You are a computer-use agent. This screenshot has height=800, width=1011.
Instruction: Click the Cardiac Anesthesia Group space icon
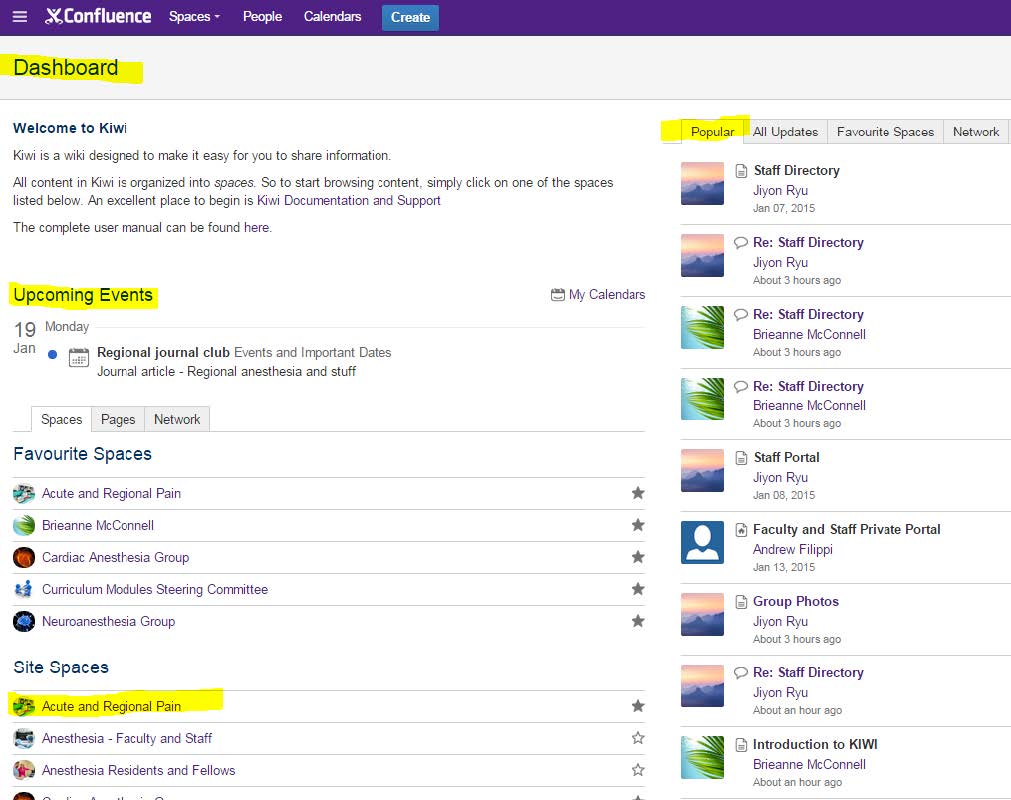[x=24, y=558]
